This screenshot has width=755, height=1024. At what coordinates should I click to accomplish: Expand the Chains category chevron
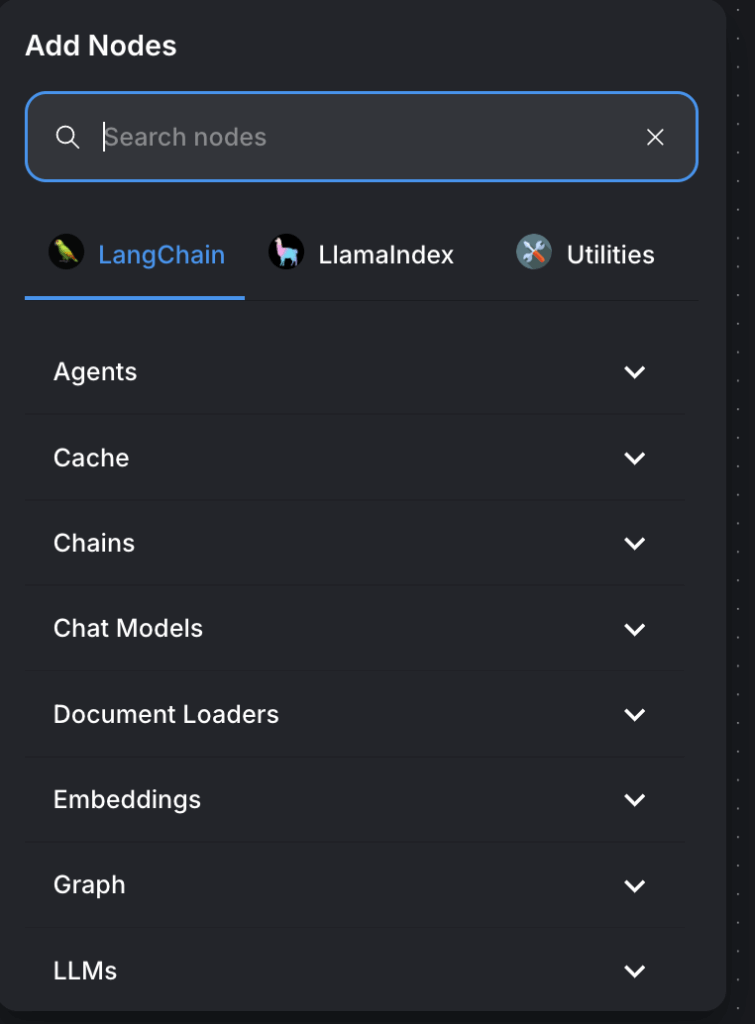coord(634,543)
